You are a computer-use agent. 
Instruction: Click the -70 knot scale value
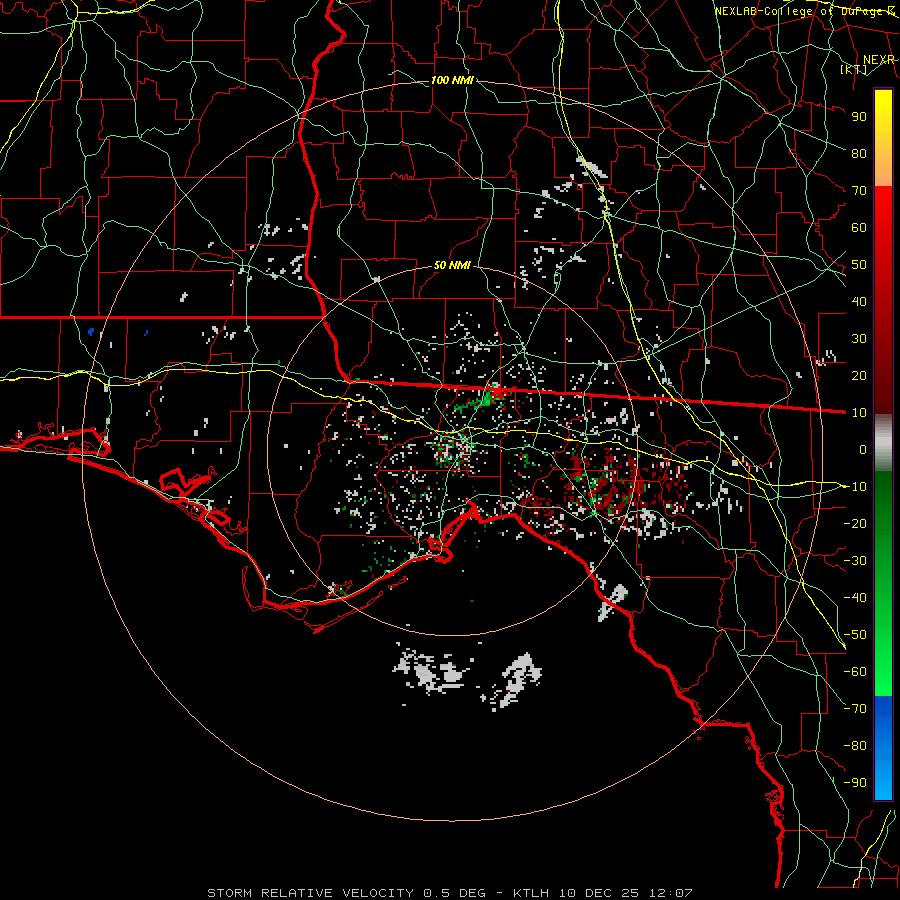point(855,709)
